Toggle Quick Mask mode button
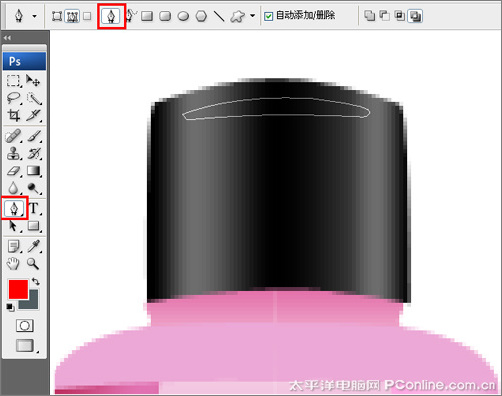Image resolution: width=502 pixels, height=396 pixels. coord(25,325)
